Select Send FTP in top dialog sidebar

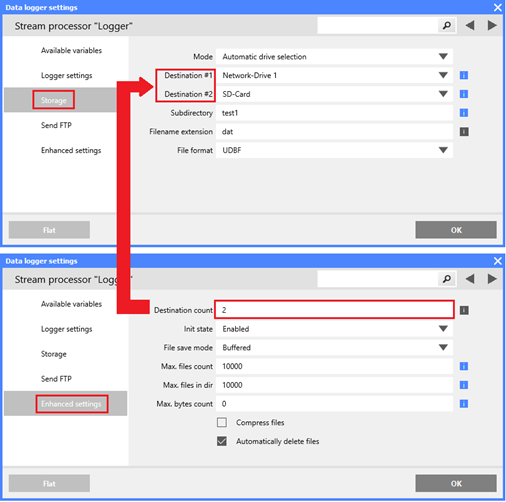56,125
